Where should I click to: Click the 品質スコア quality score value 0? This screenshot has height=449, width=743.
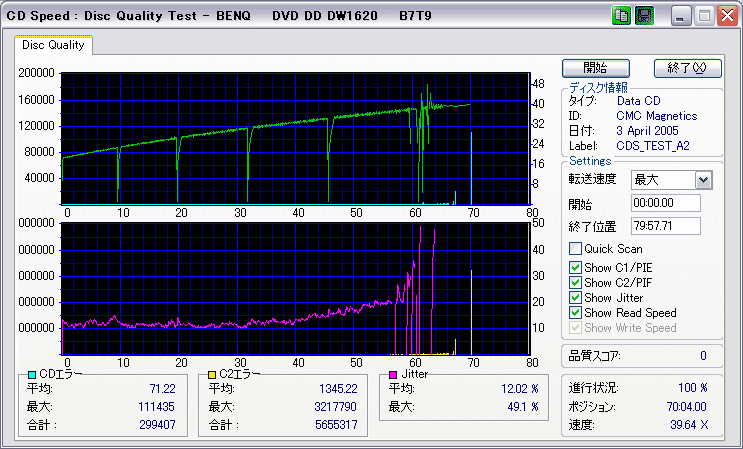(x=703, y=356)
